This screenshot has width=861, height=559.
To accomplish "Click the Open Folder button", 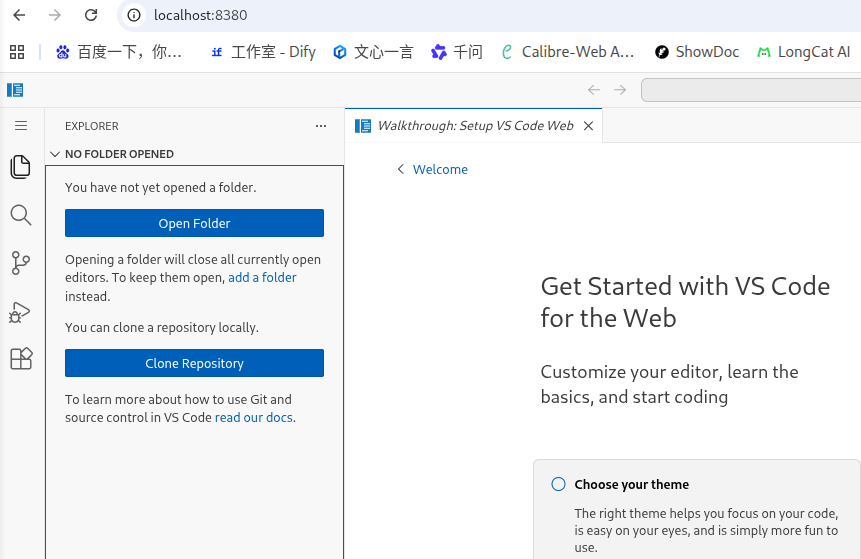I will (194, 223).
